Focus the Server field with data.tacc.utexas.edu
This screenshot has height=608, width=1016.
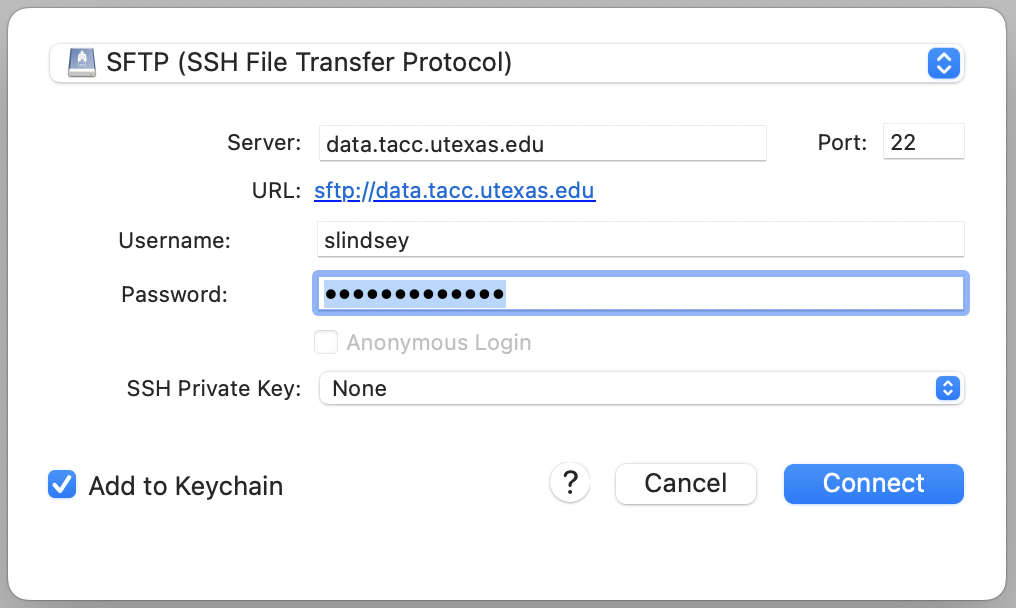point(542,144)
